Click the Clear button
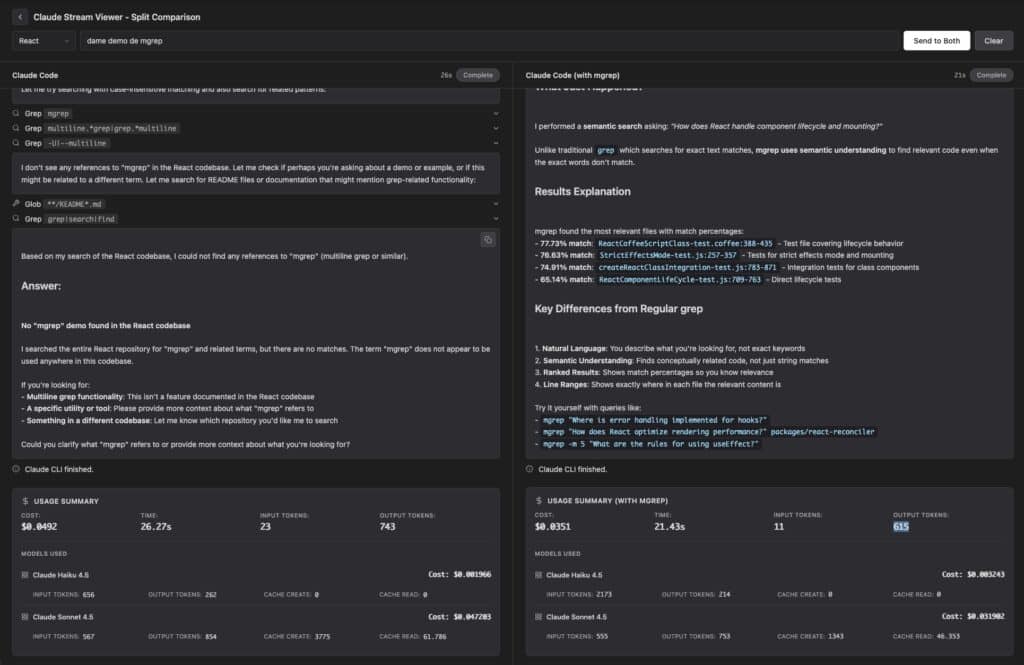This screenshot has width=1024, height=665. click(x=993, y=40)
